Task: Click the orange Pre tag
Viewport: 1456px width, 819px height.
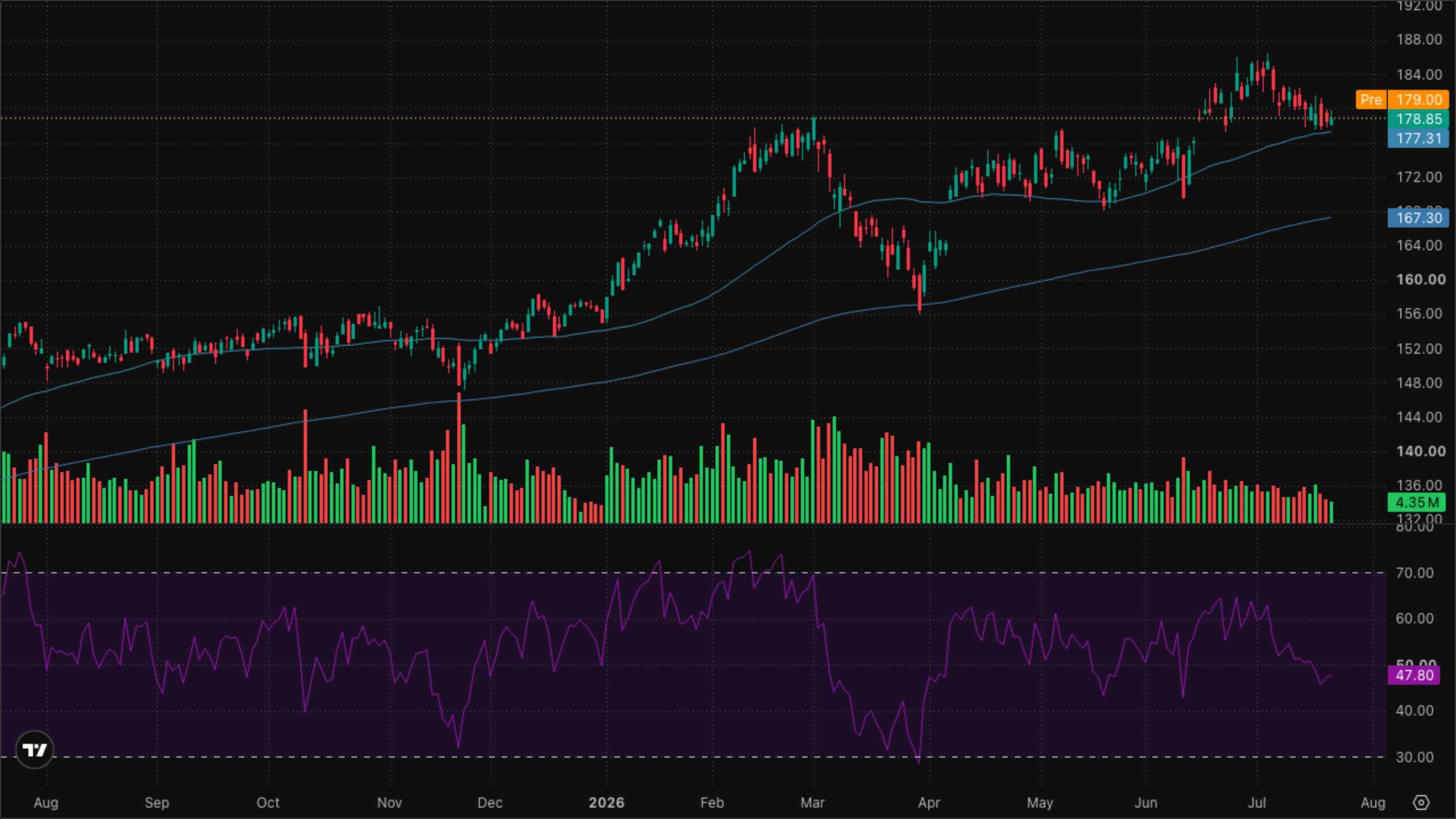Action: [x=1371, y=100]
